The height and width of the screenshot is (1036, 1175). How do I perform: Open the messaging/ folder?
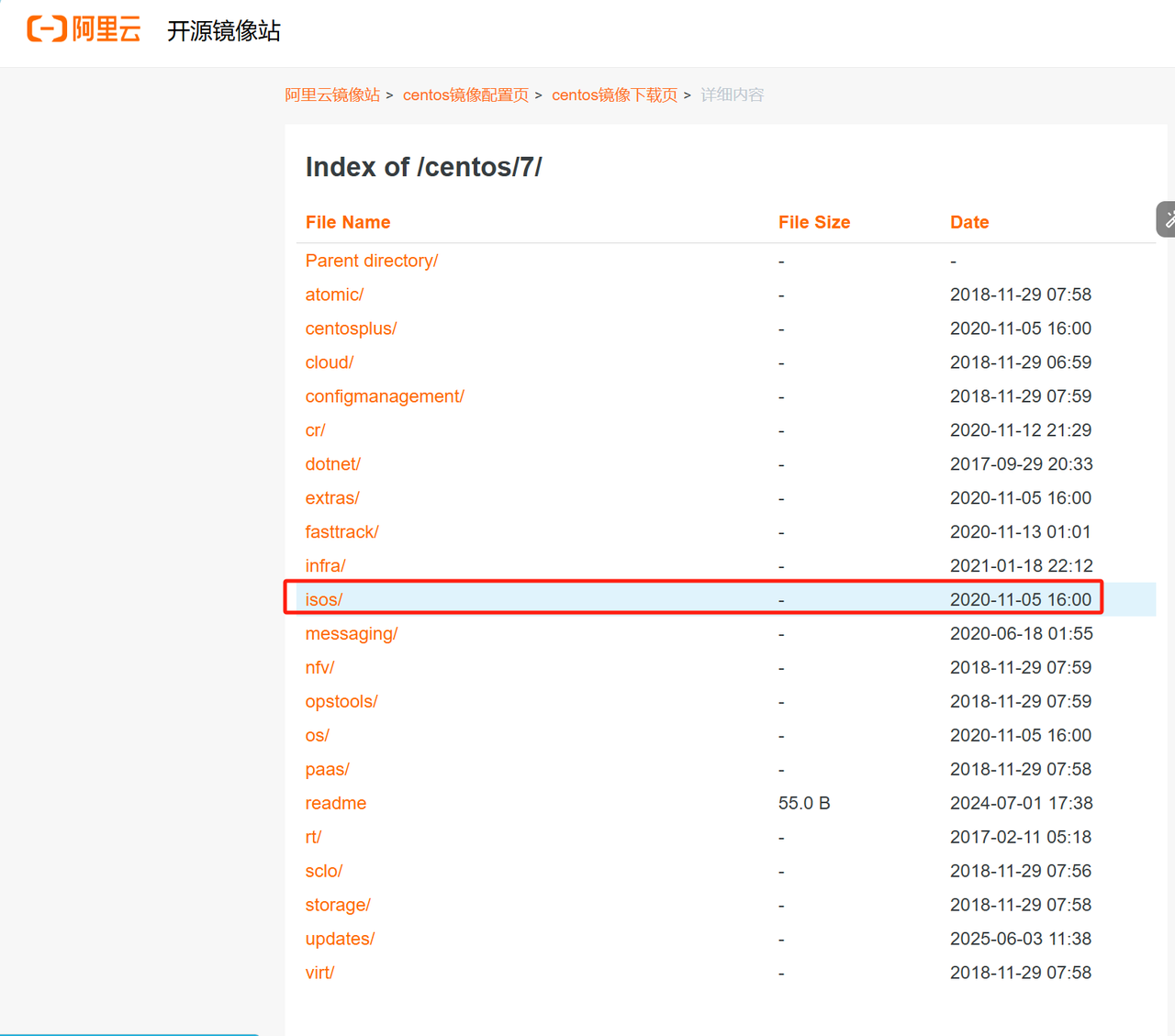coord(352,634)
